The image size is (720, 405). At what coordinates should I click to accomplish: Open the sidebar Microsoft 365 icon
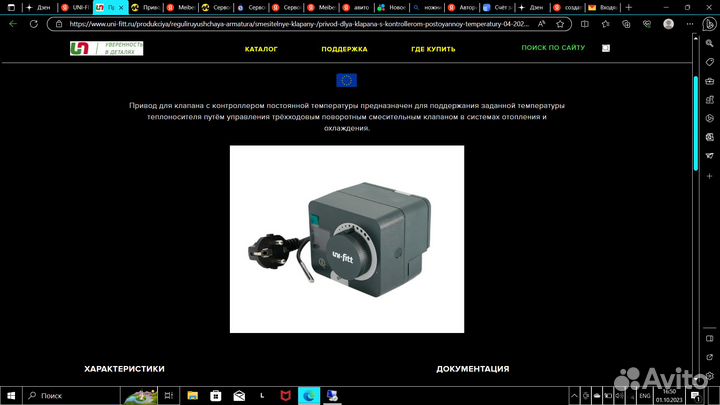[709, 118]
